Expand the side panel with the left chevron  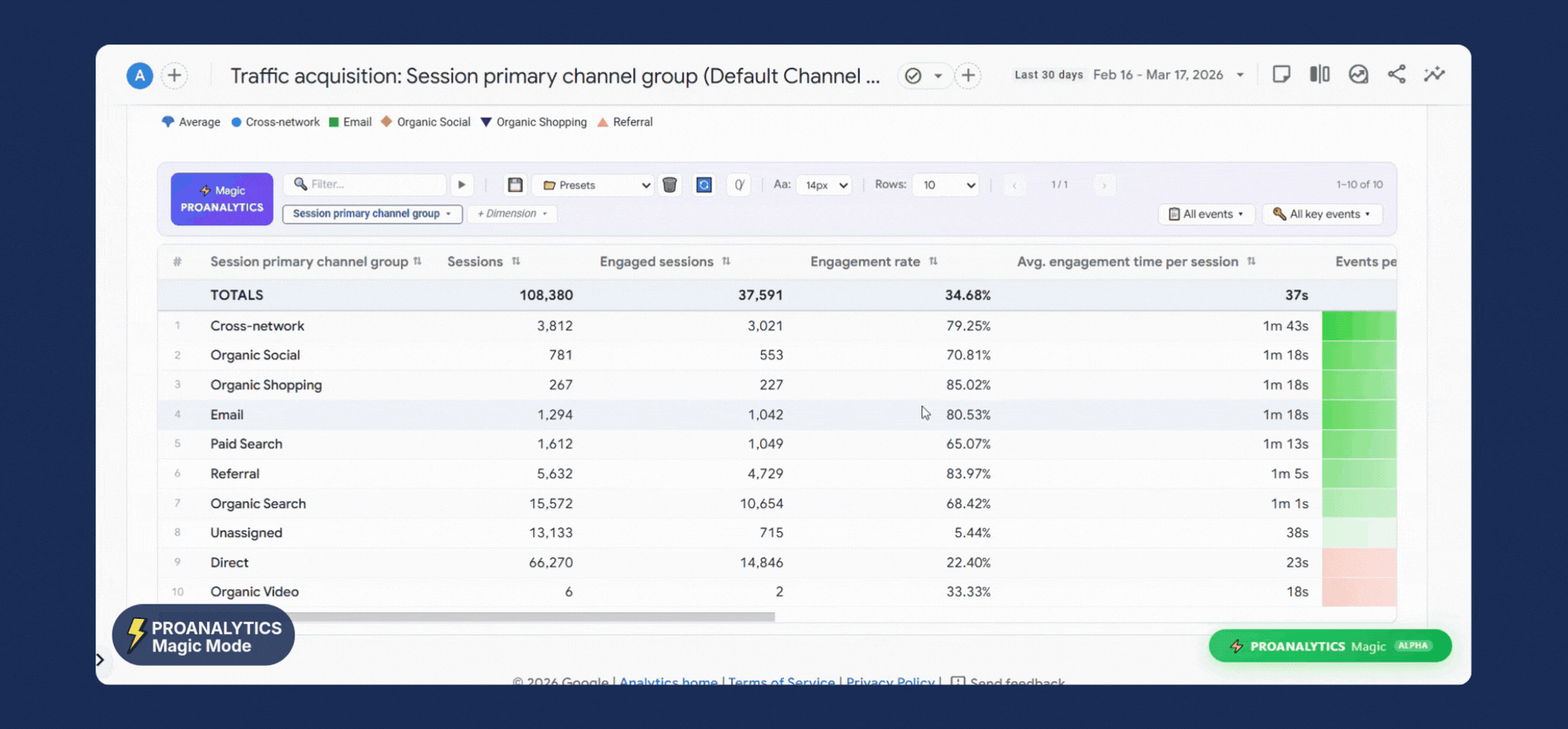[101, 660]
